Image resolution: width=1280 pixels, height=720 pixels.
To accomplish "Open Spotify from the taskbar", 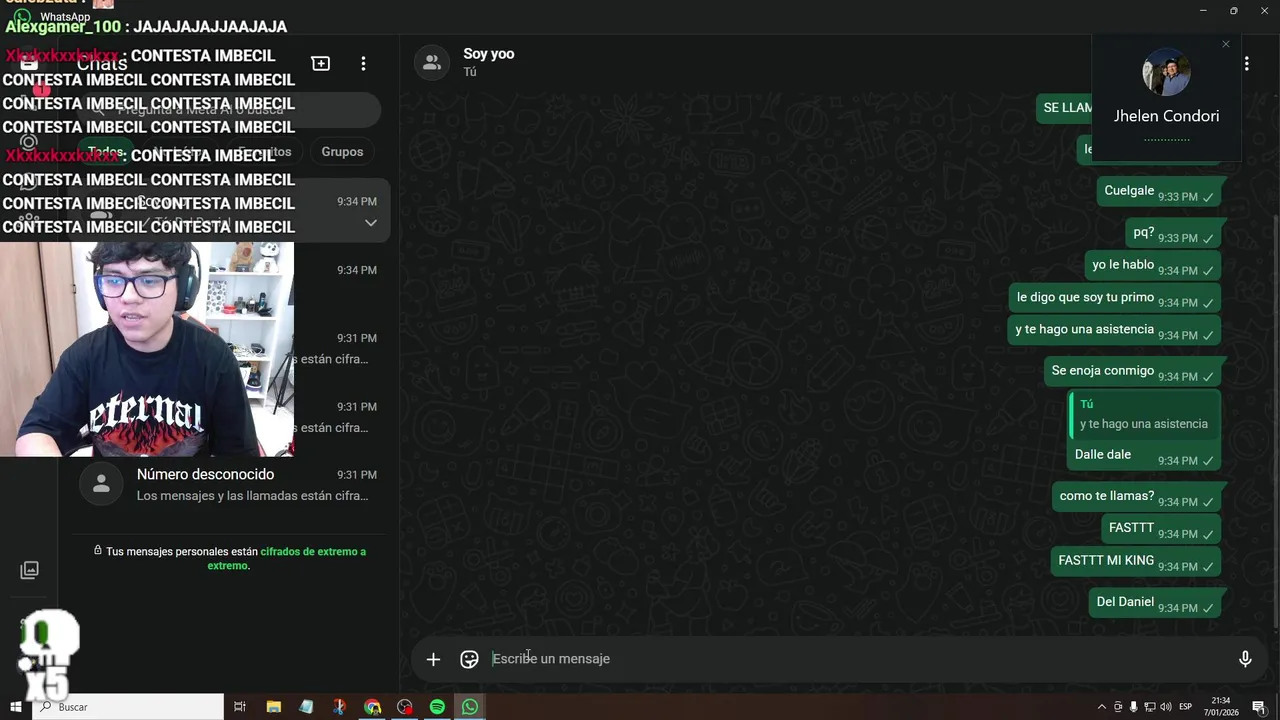I will [x=437, y=707].
